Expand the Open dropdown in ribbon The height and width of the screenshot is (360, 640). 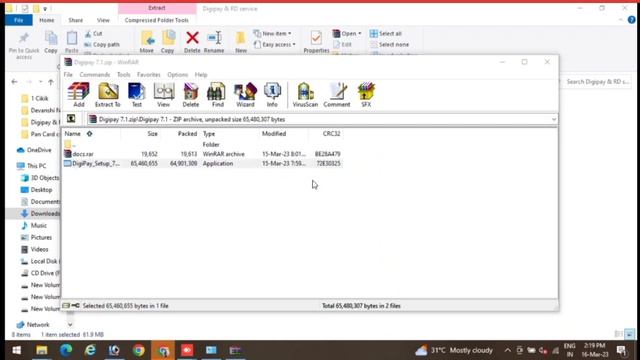[x=347, y=33]
